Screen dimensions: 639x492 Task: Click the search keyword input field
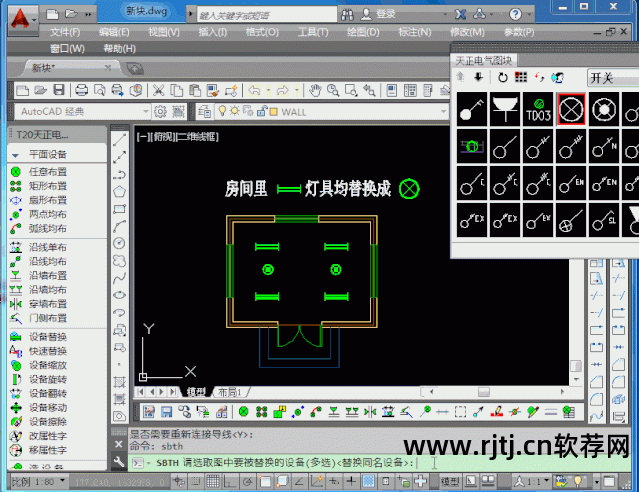pos(267,15)
